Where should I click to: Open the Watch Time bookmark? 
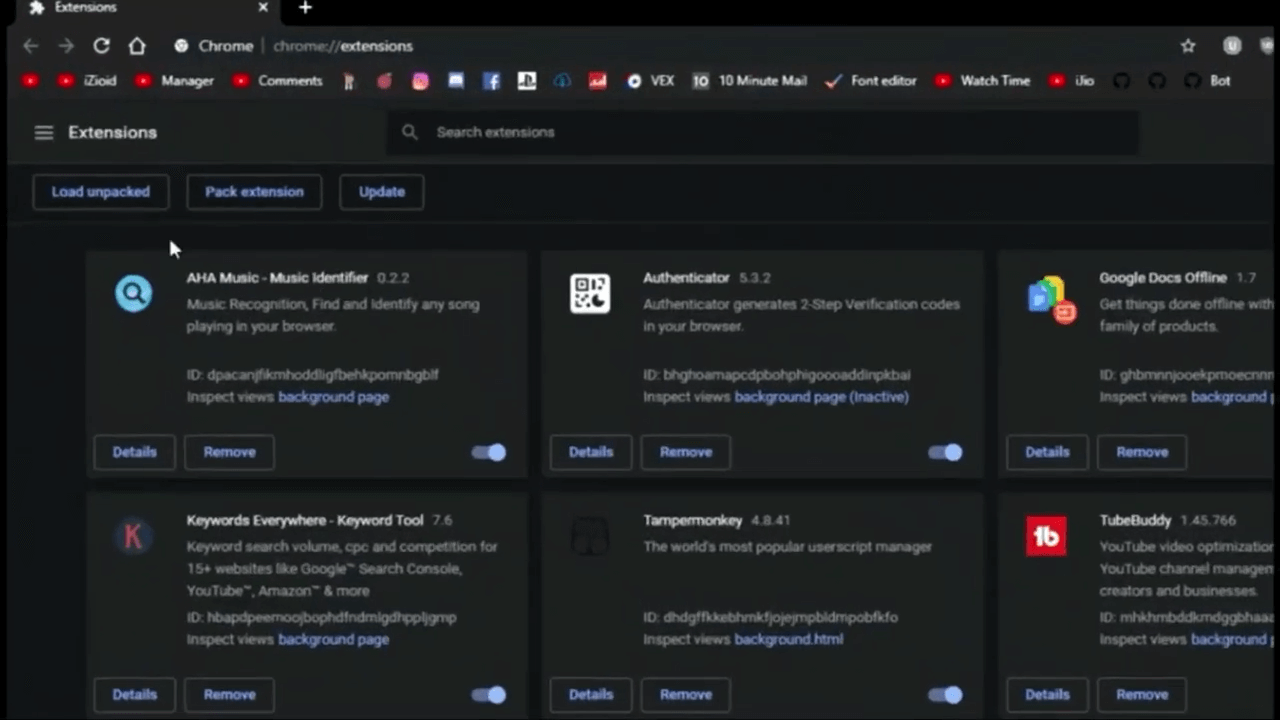click(x=983, y=81)
